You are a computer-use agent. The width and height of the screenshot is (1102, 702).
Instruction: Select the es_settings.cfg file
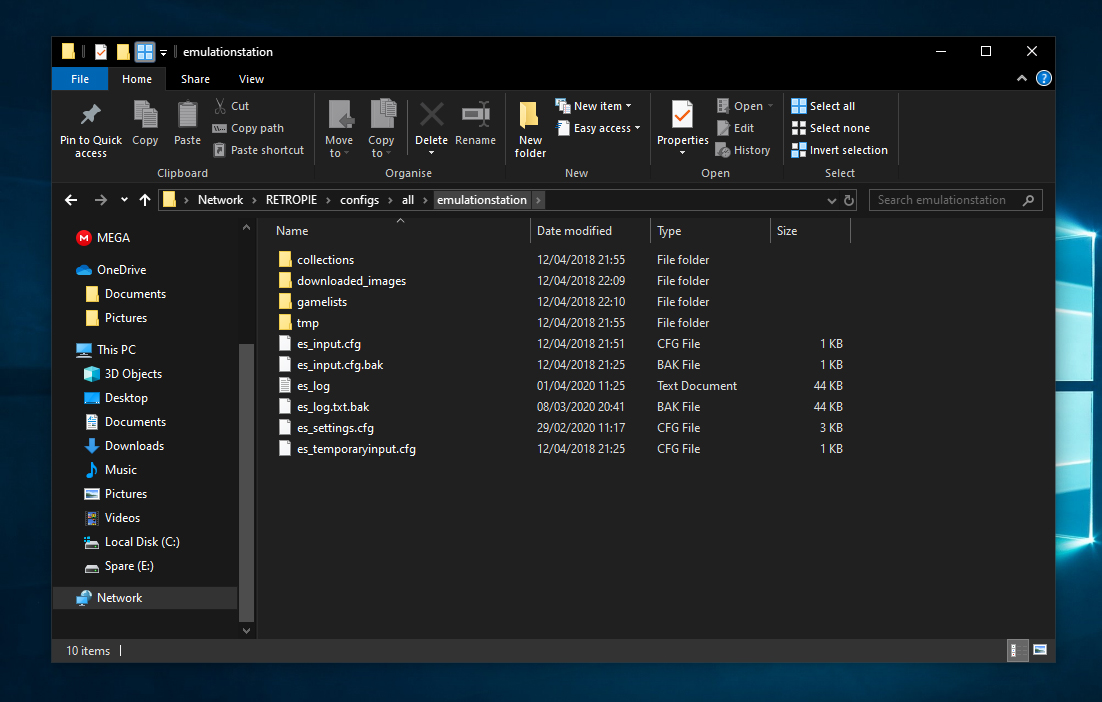point(335,428)
